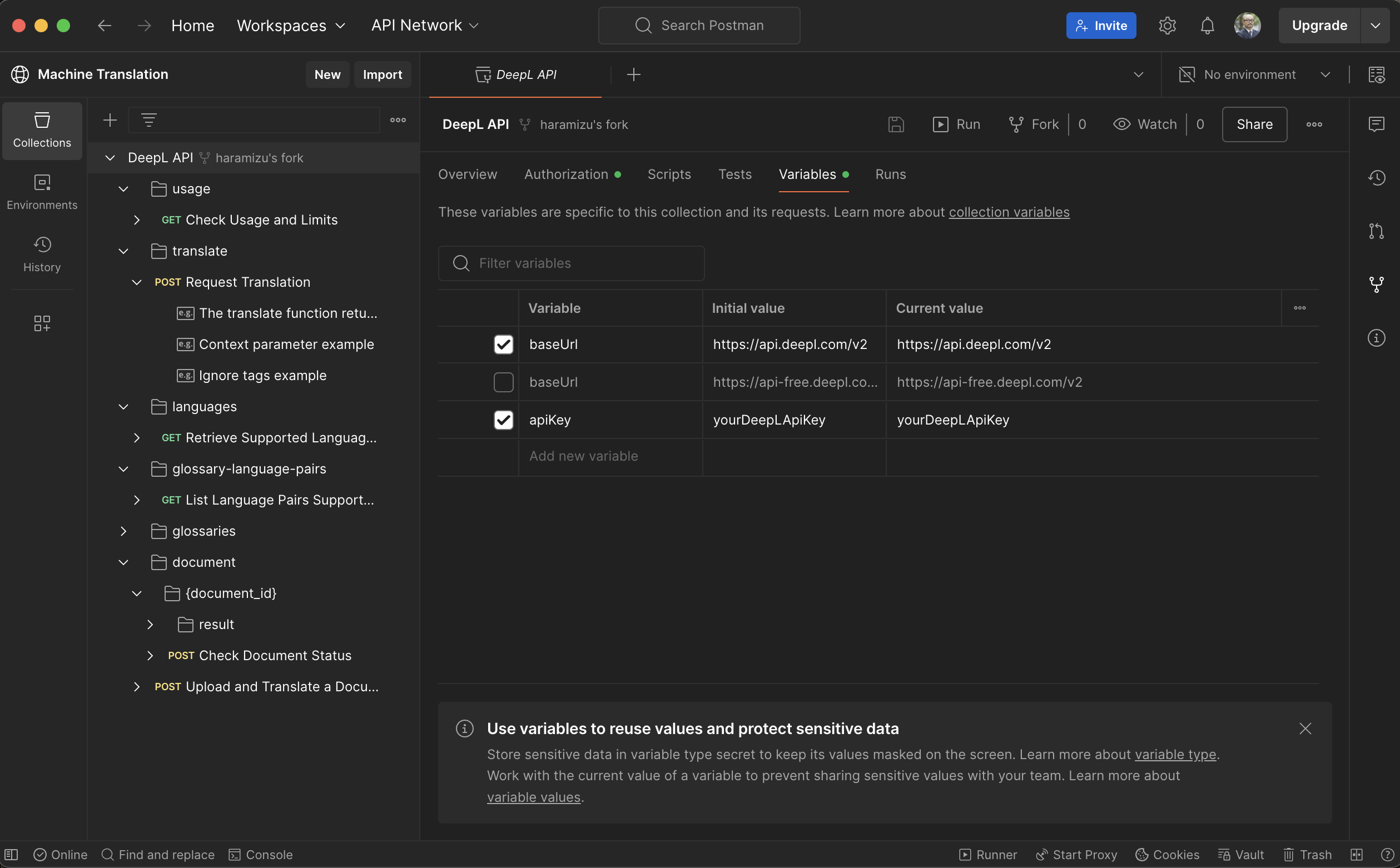Click the Import button

383,74
